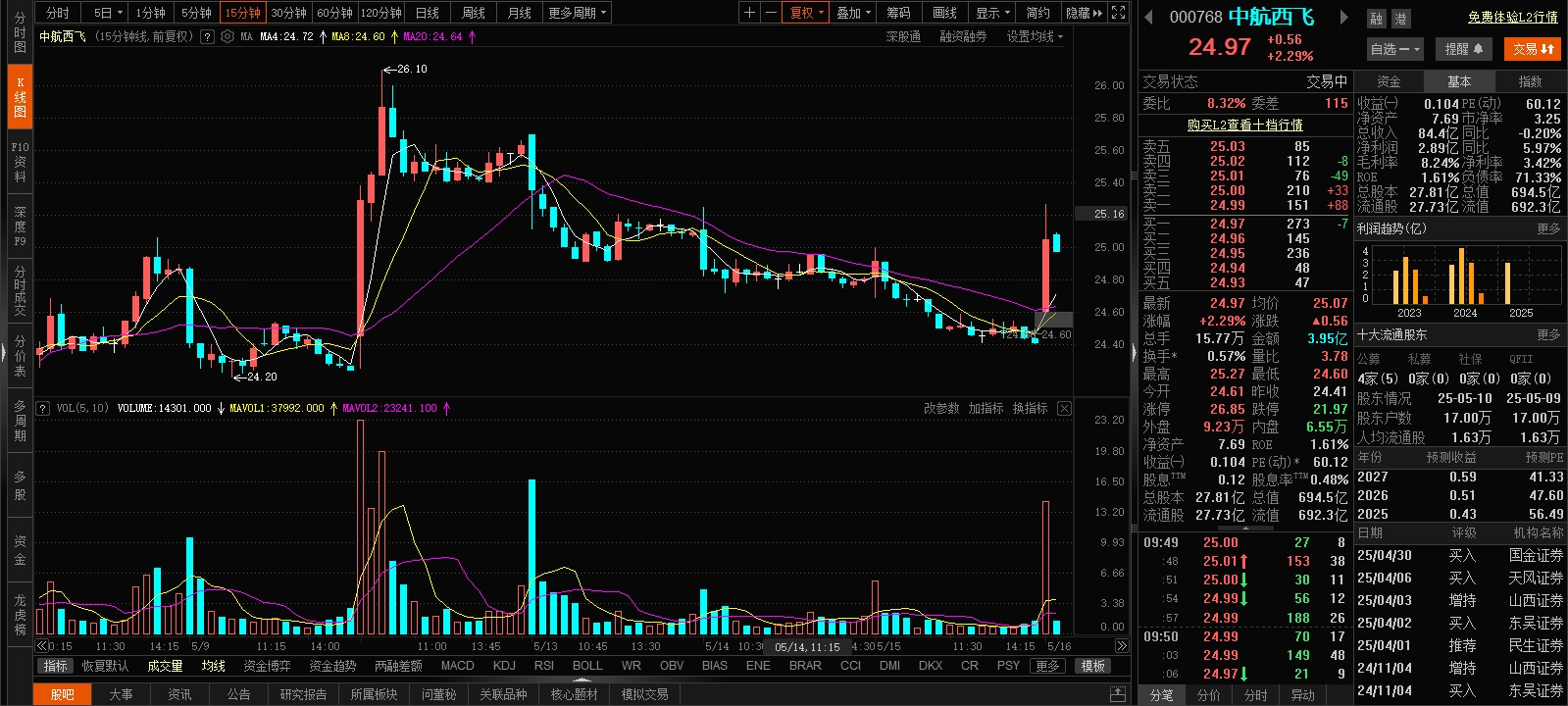This screenshot has height=706, width=1568.
Task: Click 深股通 label
Action: pyautogui.click(x=903, y=36)
